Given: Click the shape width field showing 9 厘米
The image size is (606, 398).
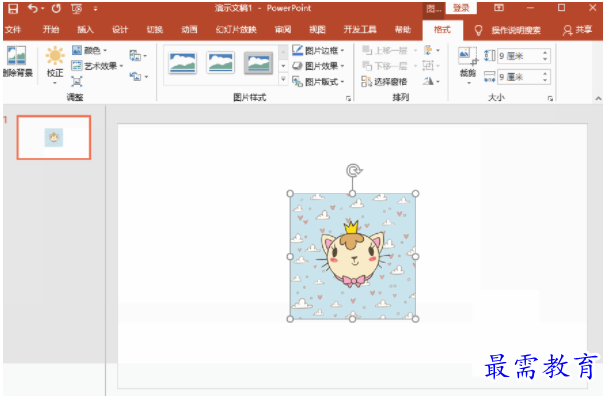Looking at the screenshot, I should click(x=519, y=77).
